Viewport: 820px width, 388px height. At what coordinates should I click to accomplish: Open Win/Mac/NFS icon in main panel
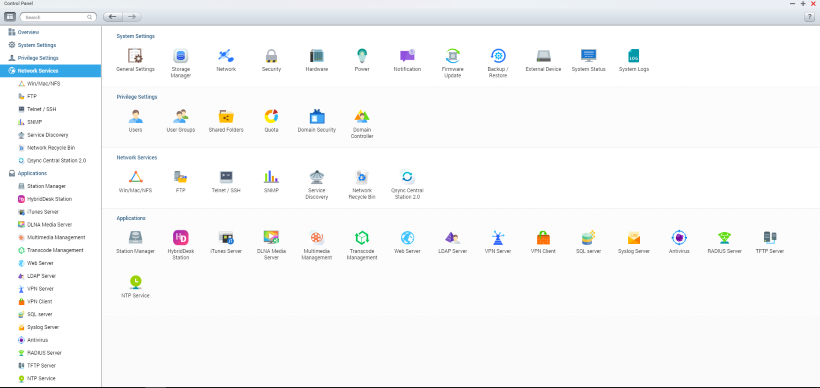click(x=135, y=177)
